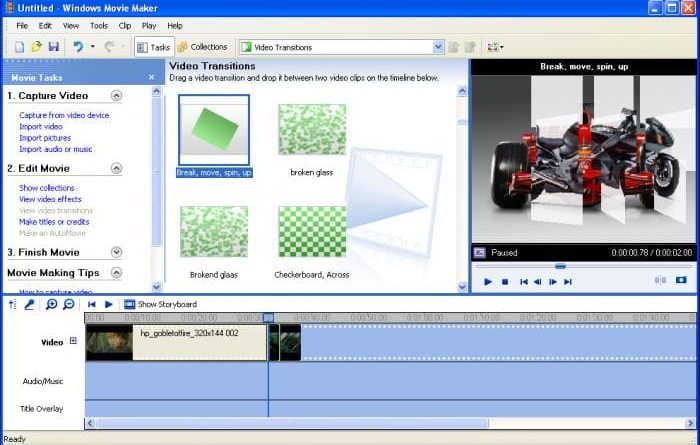Viewport: 700px width, 445px height.
Task: Select the hp_gobletoffire_320x144 002 clip
Action: (176, 342)
